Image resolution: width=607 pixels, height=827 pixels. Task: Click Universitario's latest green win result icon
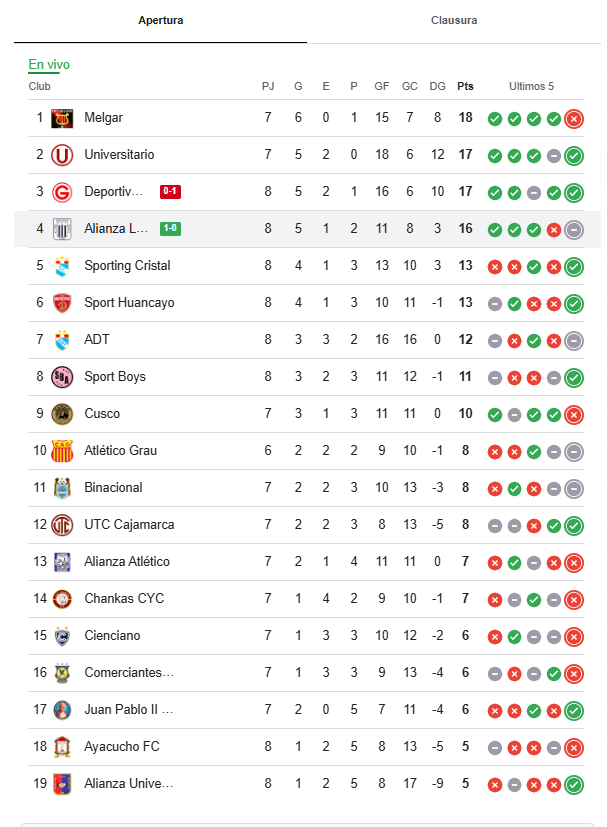point(573,156)
